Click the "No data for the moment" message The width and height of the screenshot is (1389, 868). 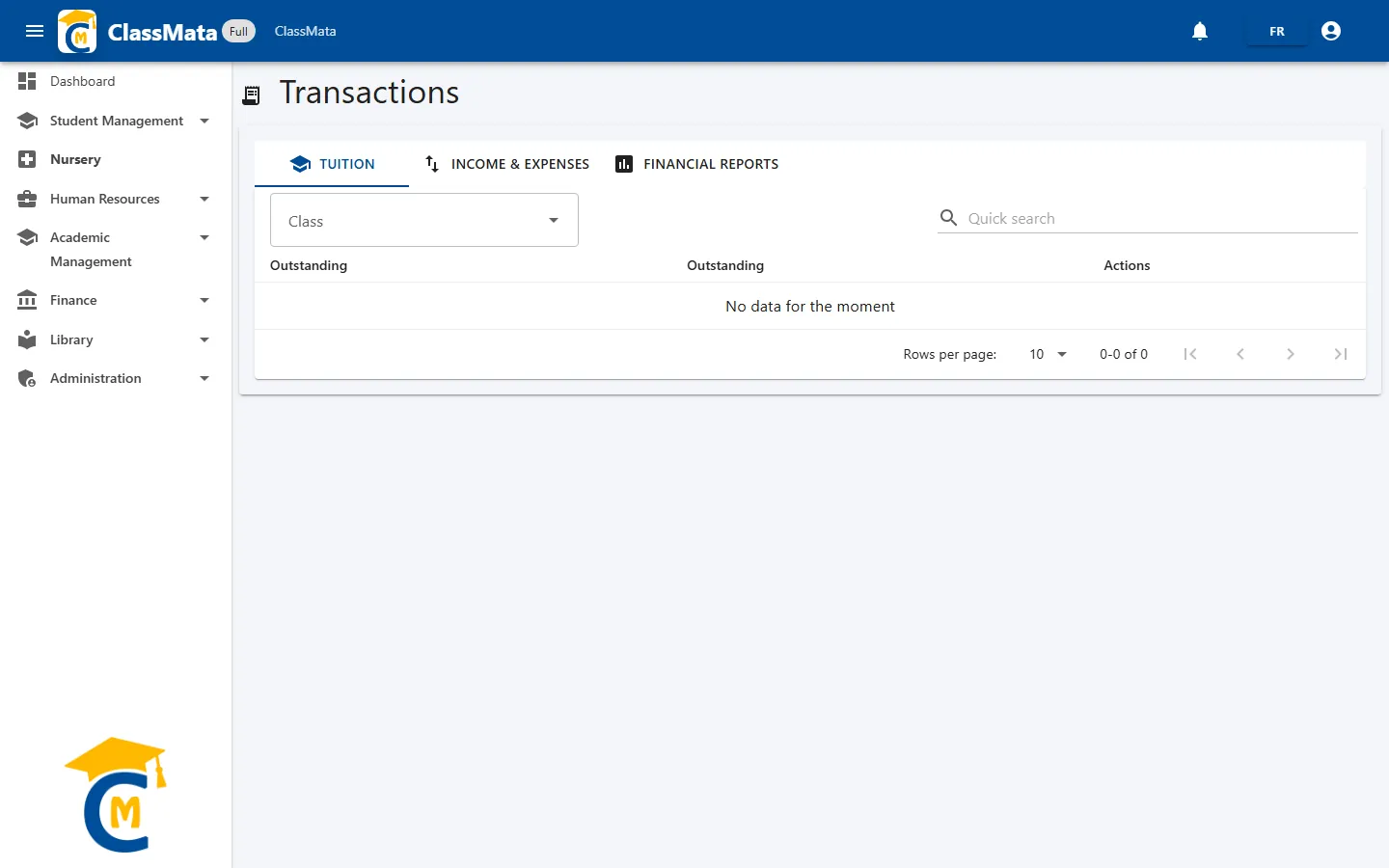[810, 306]
